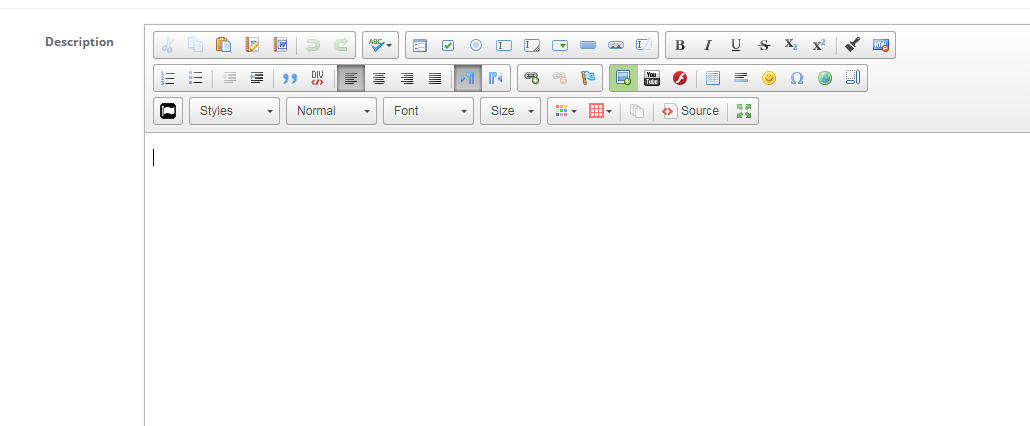Screen dimensions: 1030x426
Task: Toggle Underline formatting
Action: (736, 45)
